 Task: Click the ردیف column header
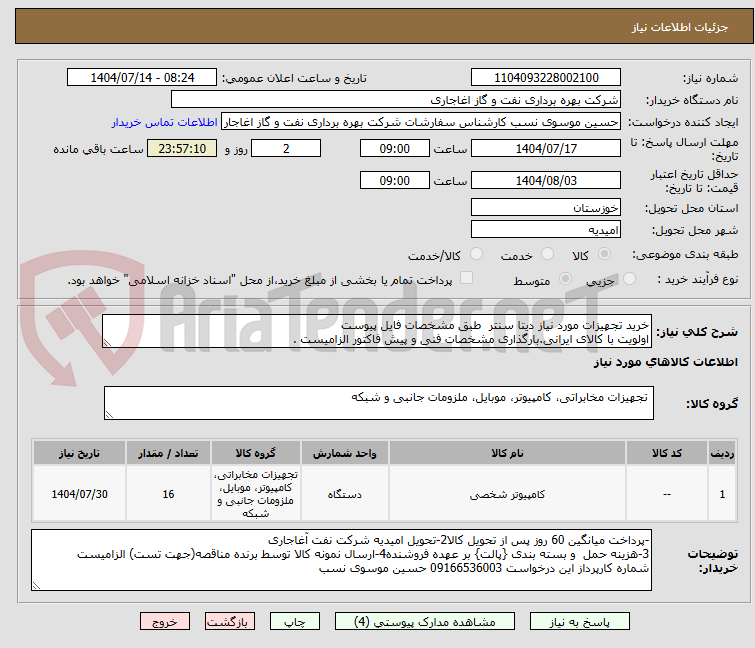[722, 453]
